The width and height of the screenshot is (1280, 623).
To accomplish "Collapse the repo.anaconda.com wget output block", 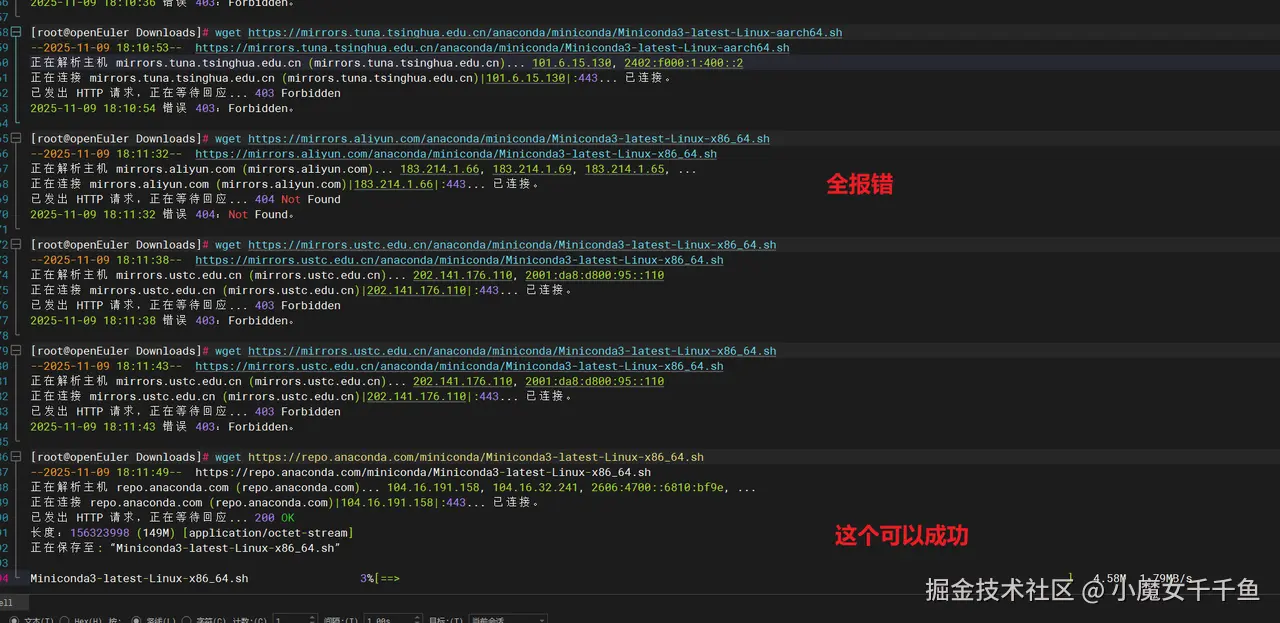I will tap(16, 457).
